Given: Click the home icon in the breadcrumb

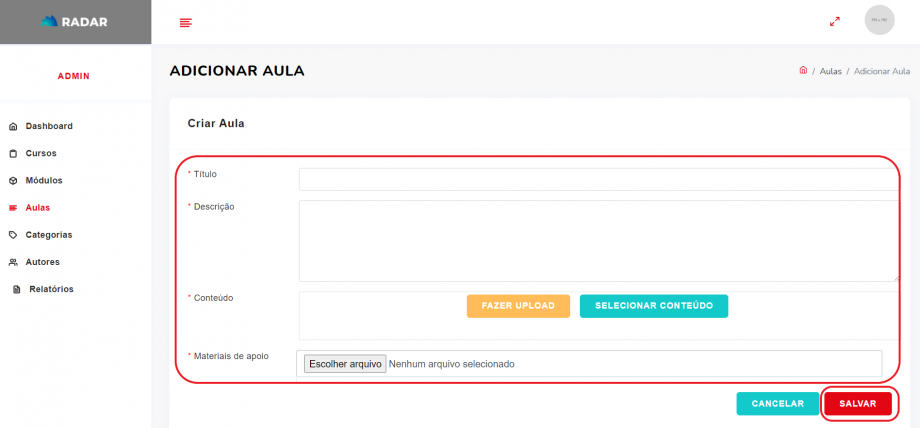Looking at the screenshot, I should click(x=803, y=71).
